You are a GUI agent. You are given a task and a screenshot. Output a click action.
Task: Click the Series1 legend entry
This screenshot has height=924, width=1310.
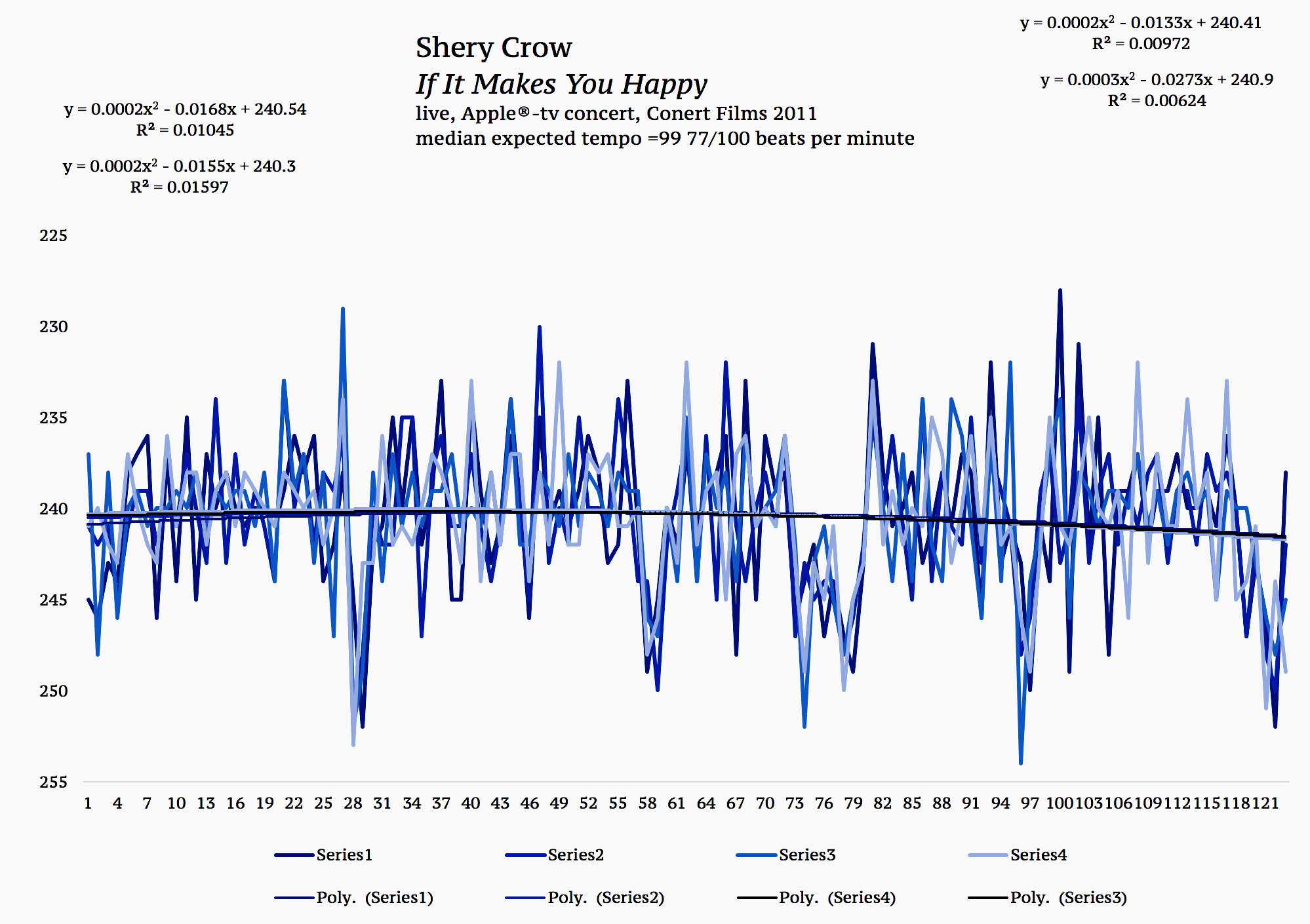(344, 855)
